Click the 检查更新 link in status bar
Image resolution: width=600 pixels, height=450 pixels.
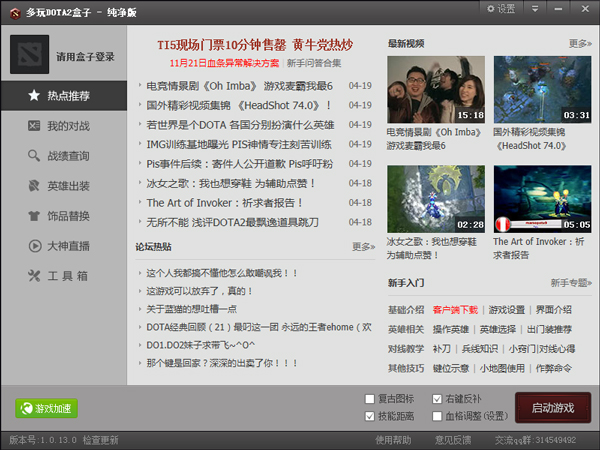point(100,440)
